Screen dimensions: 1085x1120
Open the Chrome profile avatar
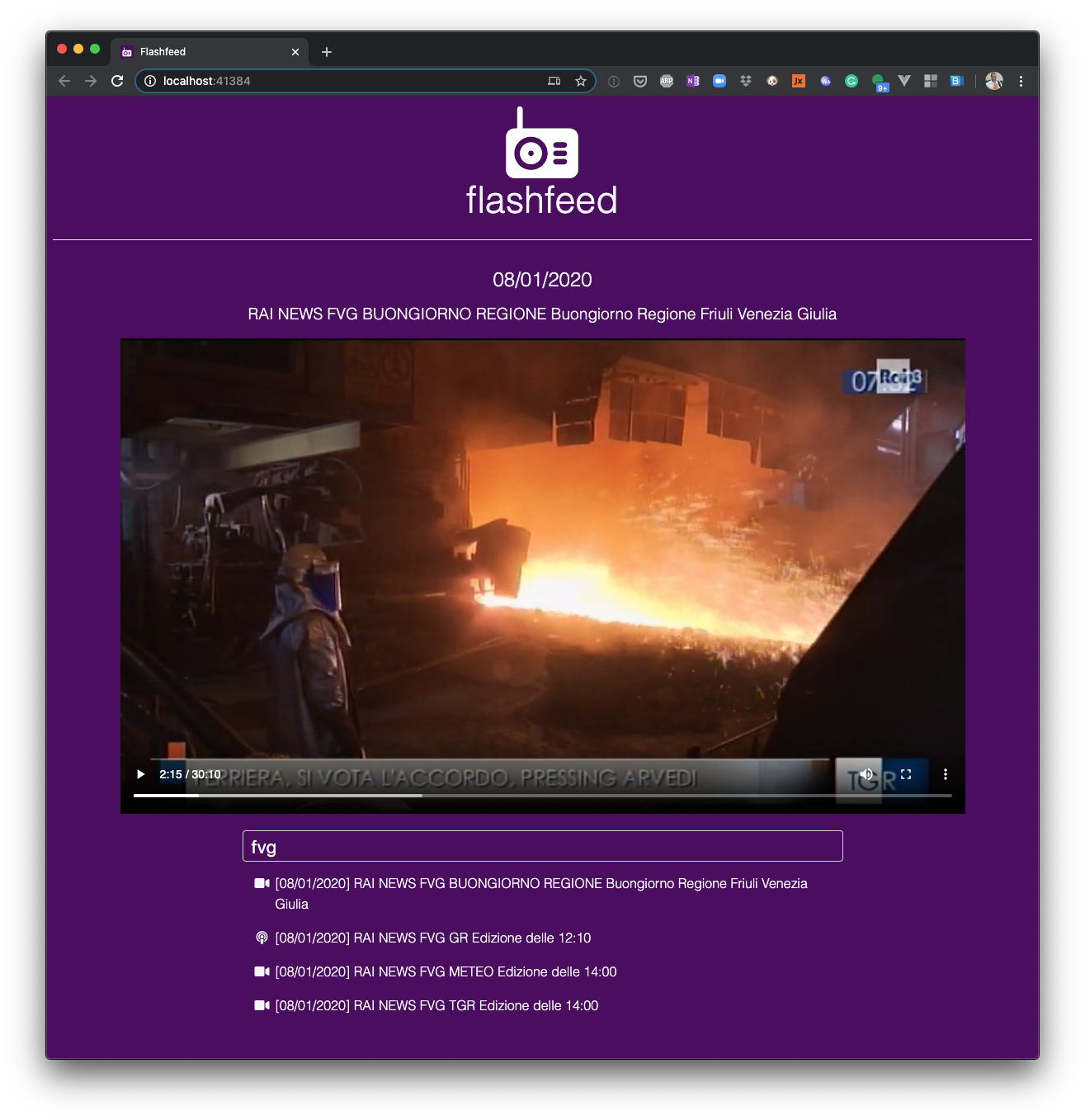tap(994, 81)
